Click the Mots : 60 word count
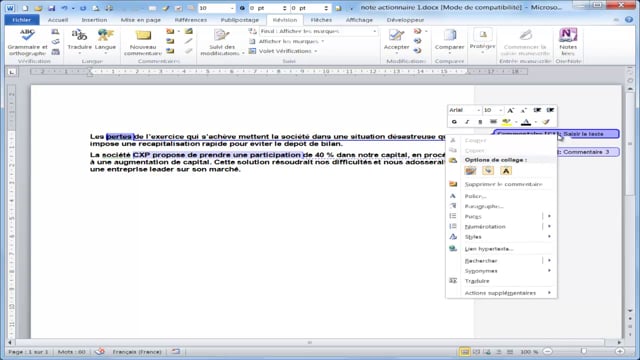The width and height of the screenshot is (640, 360). coord(71,351)
